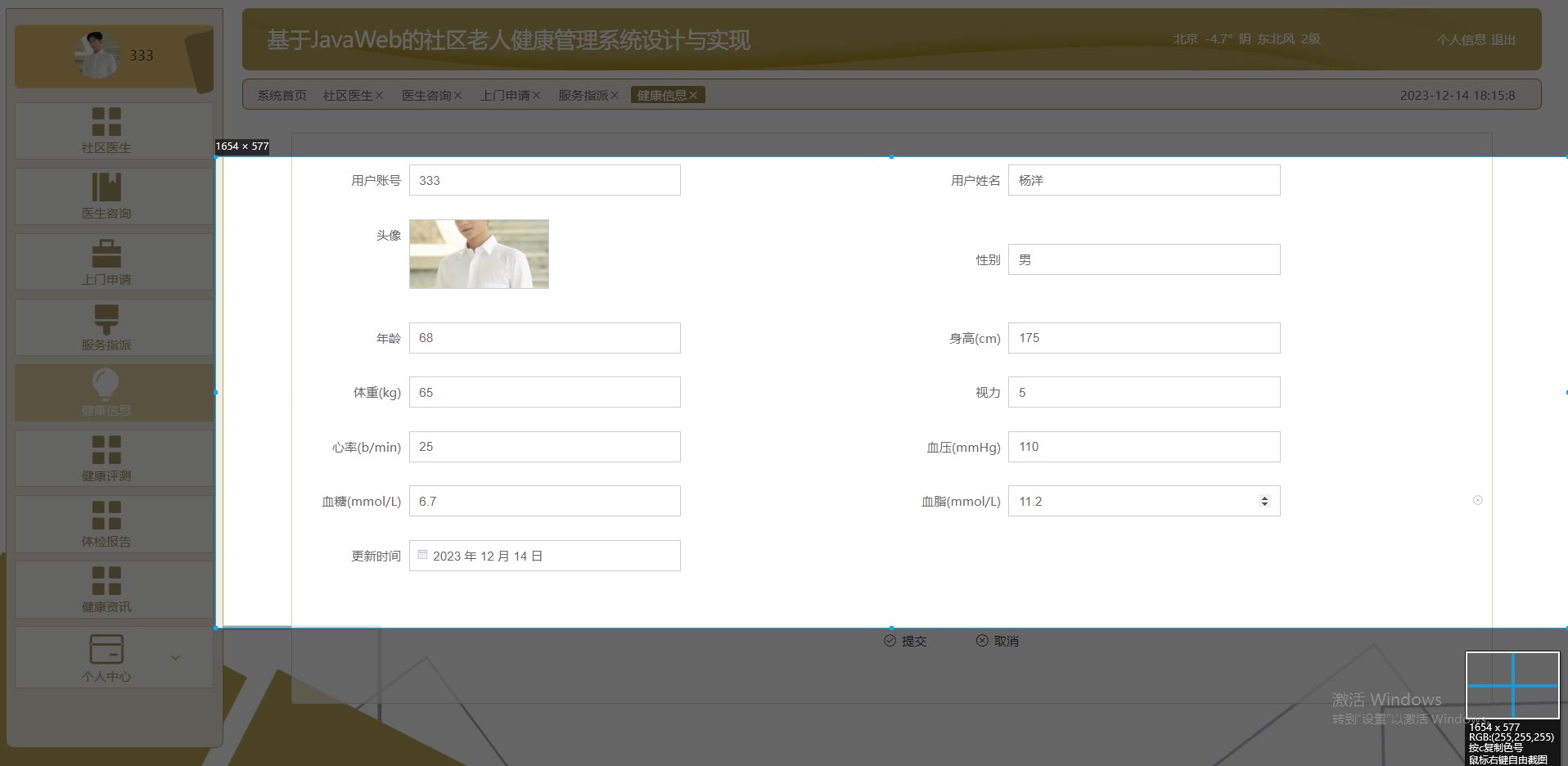The height and width of the screenshot is (766, 1568).
Task: Open 服务指派 sidebar icon
Action: pos(106,318)
